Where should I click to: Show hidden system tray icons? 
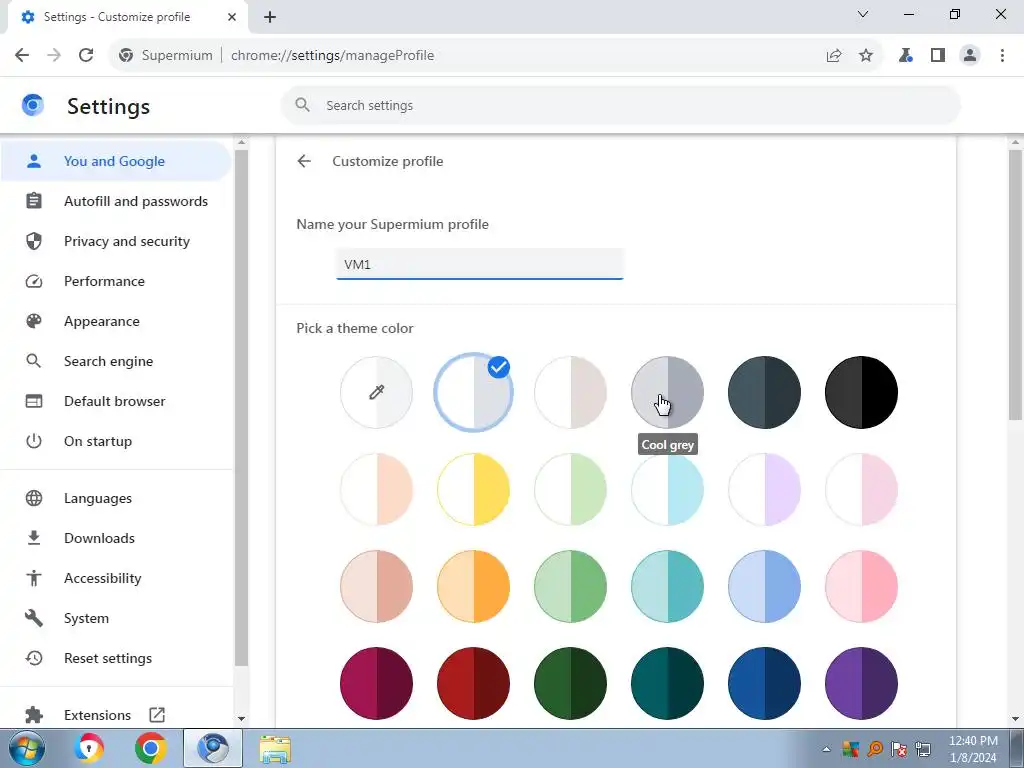(x=826, y=749)
